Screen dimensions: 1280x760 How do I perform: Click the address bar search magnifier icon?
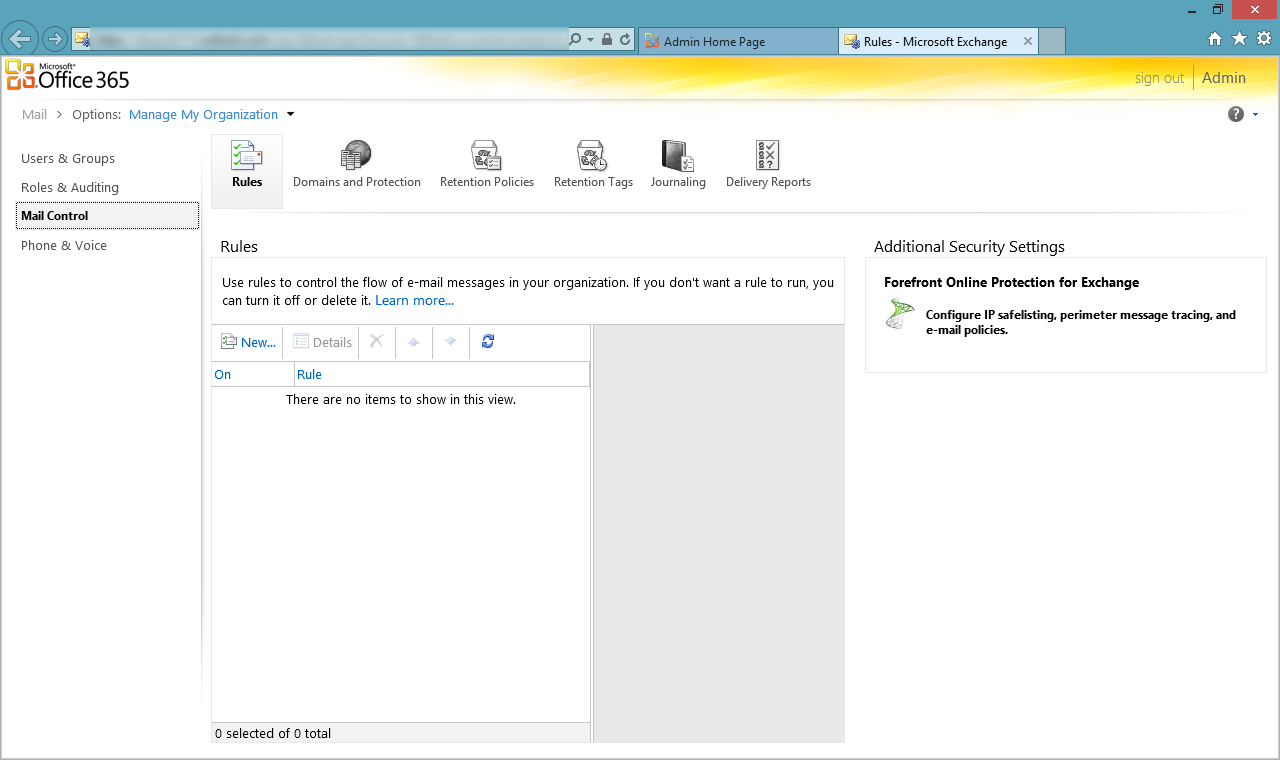[575, 39]
